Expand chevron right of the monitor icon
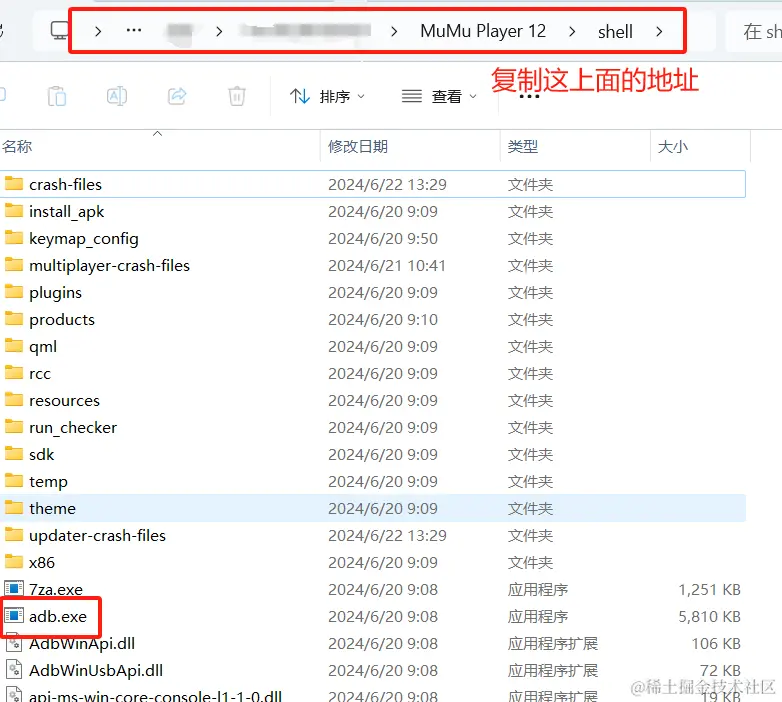This screenshot has height=702, width=782. click(98, 31)
